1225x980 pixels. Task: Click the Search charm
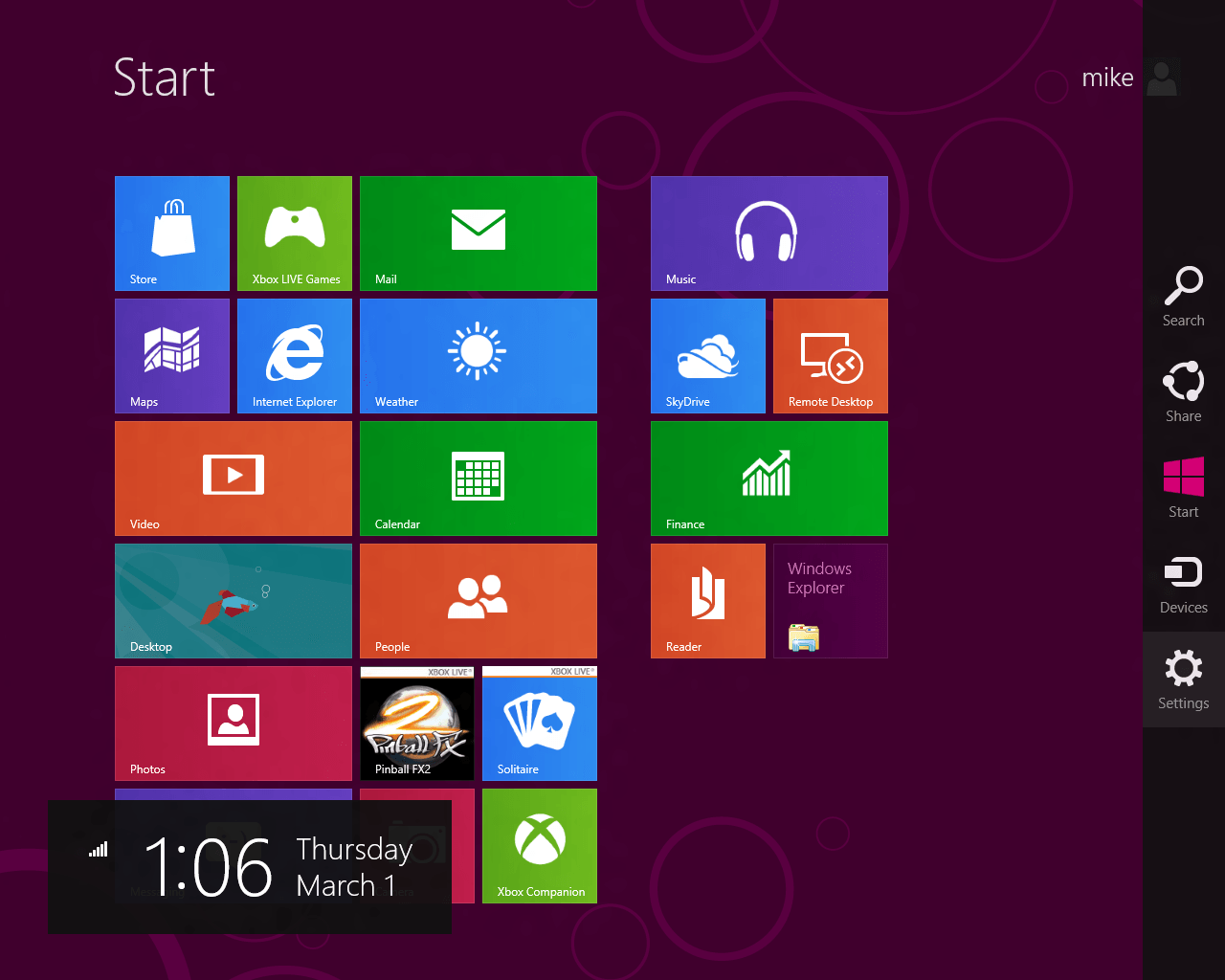(x=1184, y=297)
